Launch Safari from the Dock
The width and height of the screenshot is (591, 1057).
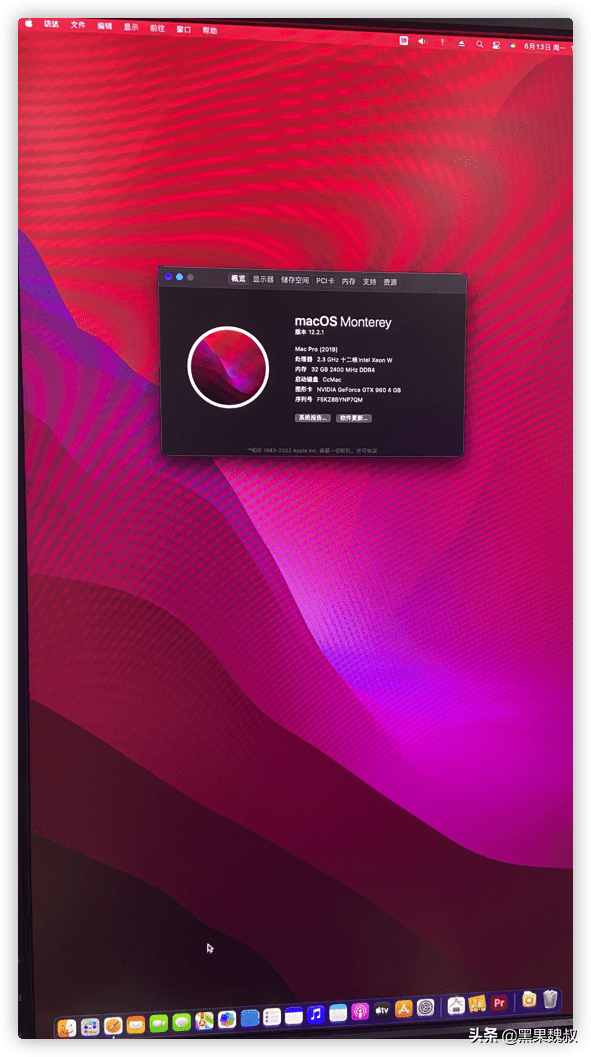point(113,1025)
